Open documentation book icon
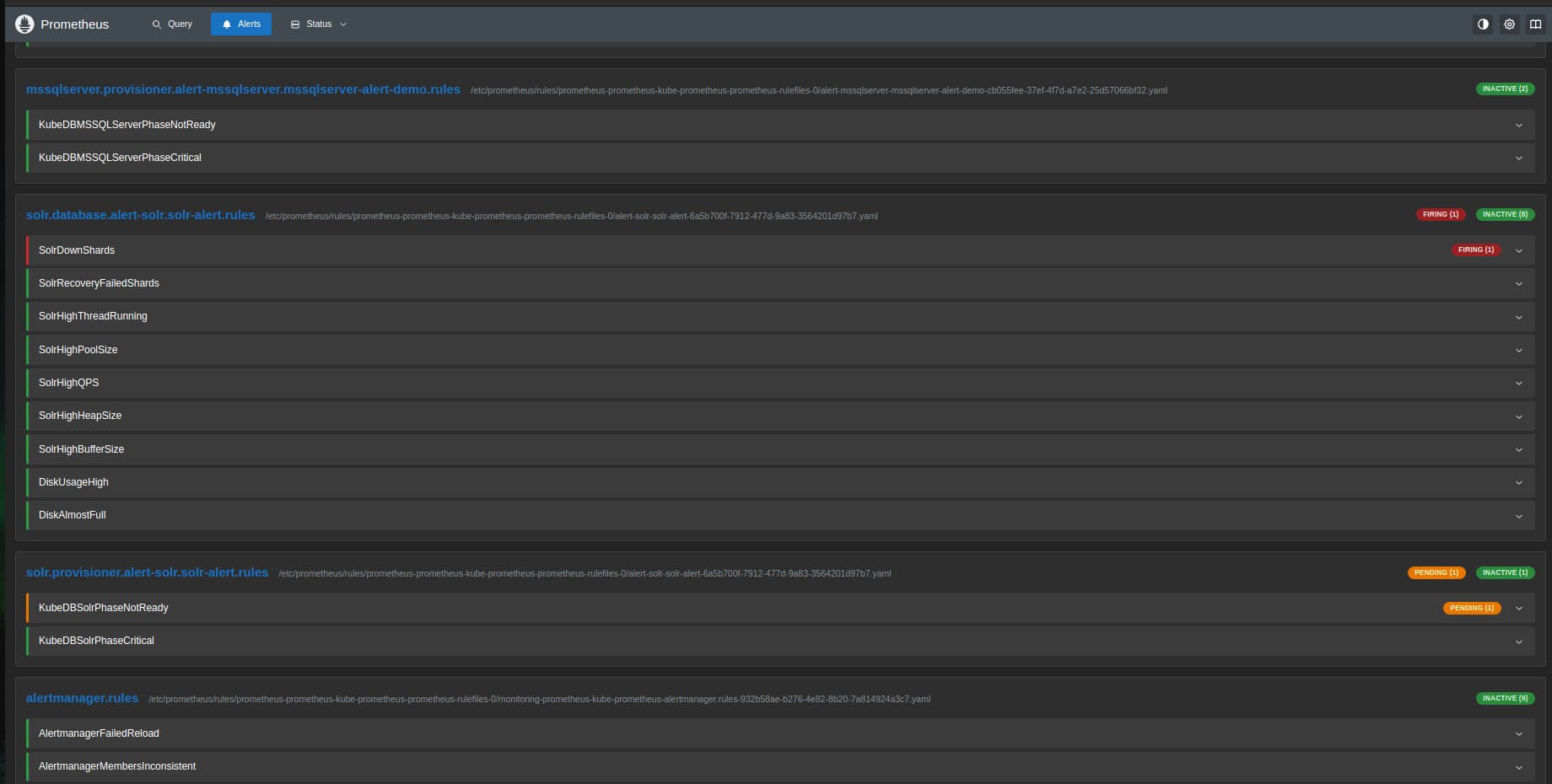1552x784 pixels. [x=1535, y=24]
